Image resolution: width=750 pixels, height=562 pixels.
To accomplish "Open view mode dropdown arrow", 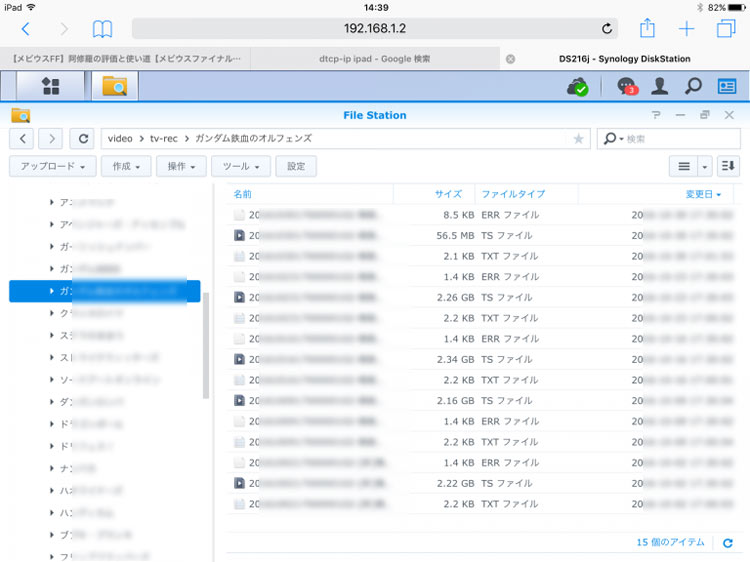I will point(705,166).
